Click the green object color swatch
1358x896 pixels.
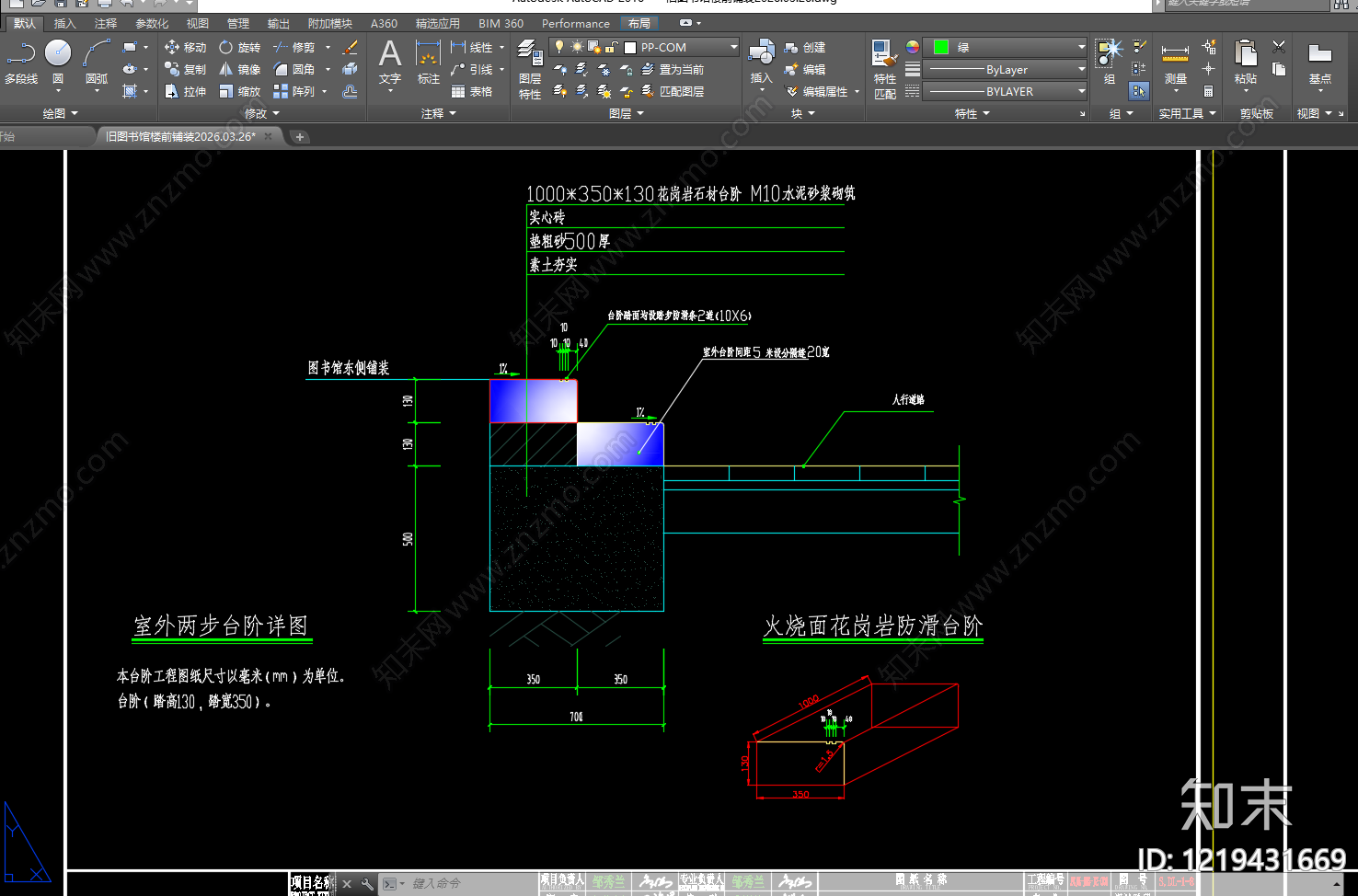tap(941, 47)
